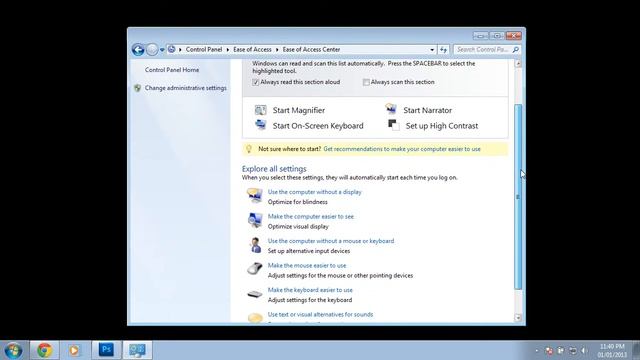Click the scrollbar down arrow
This screenshot has height=360, width=640.
tap(518, 318)
